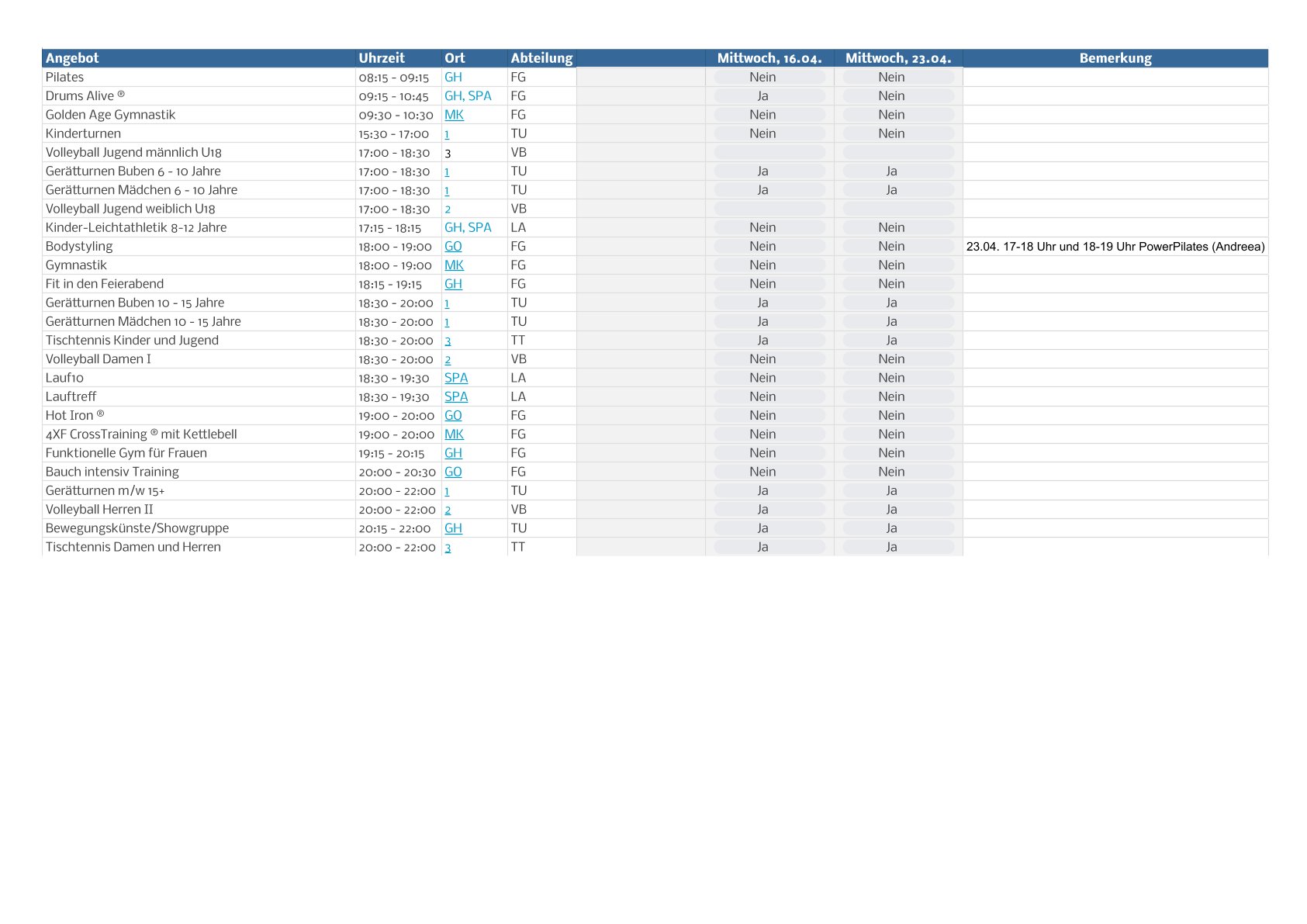Open the MK link in the Gymnastik 18:00 row
The width and height of the screenshot is (1307, 924).
pos(454,265)
